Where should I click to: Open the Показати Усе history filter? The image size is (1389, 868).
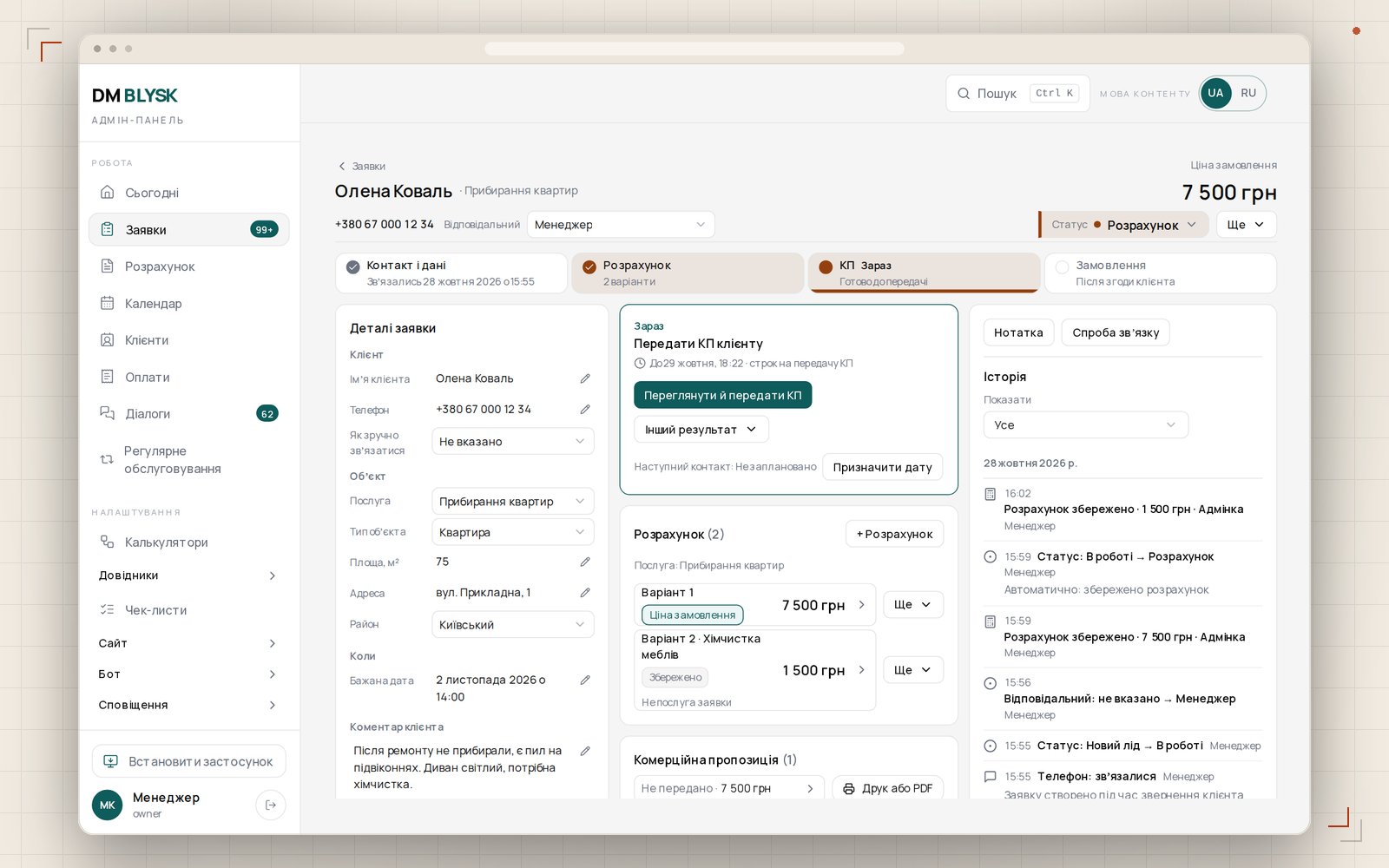1086,425
